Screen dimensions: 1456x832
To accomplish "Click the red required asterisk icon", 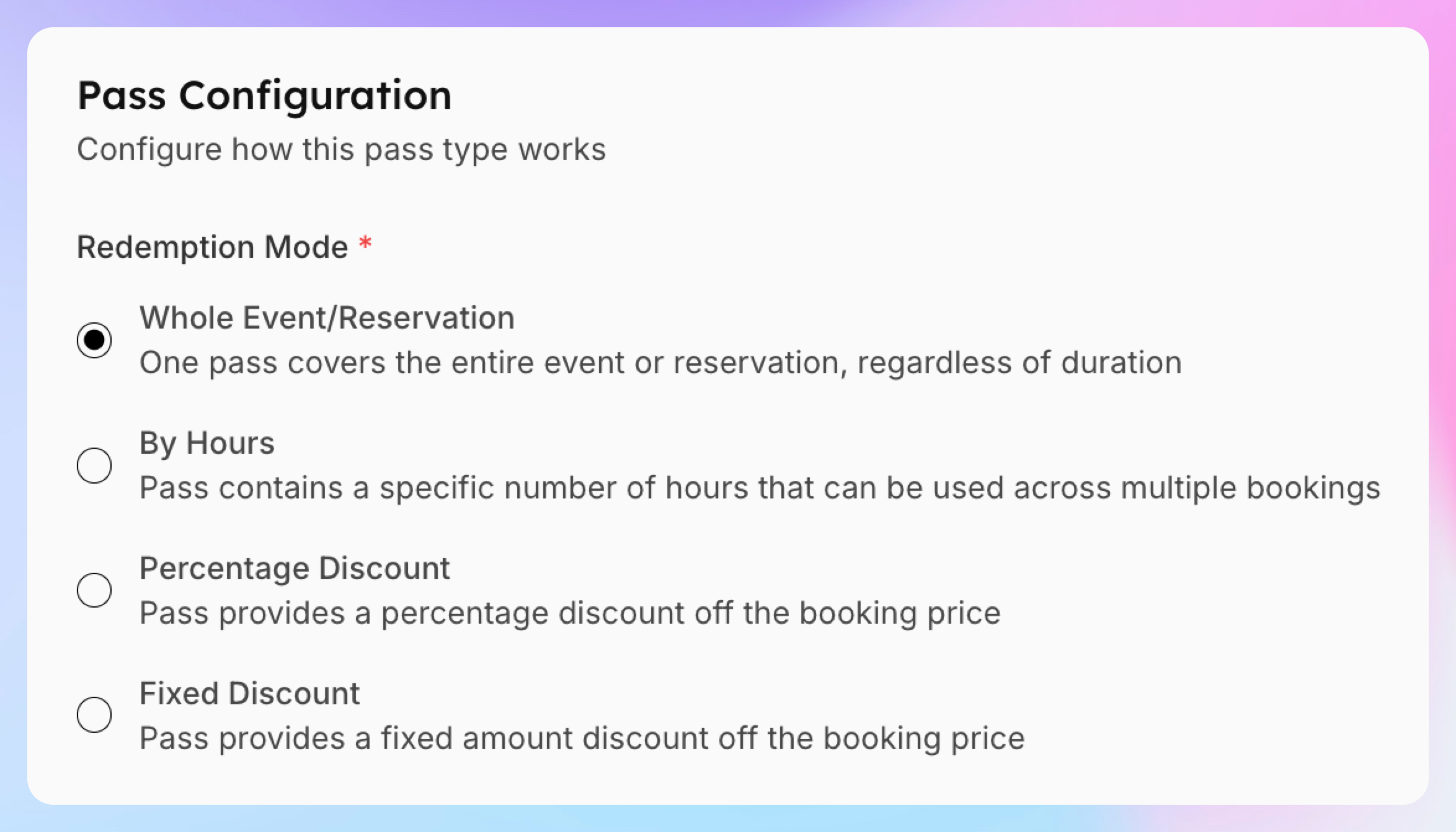I will 365,243.
